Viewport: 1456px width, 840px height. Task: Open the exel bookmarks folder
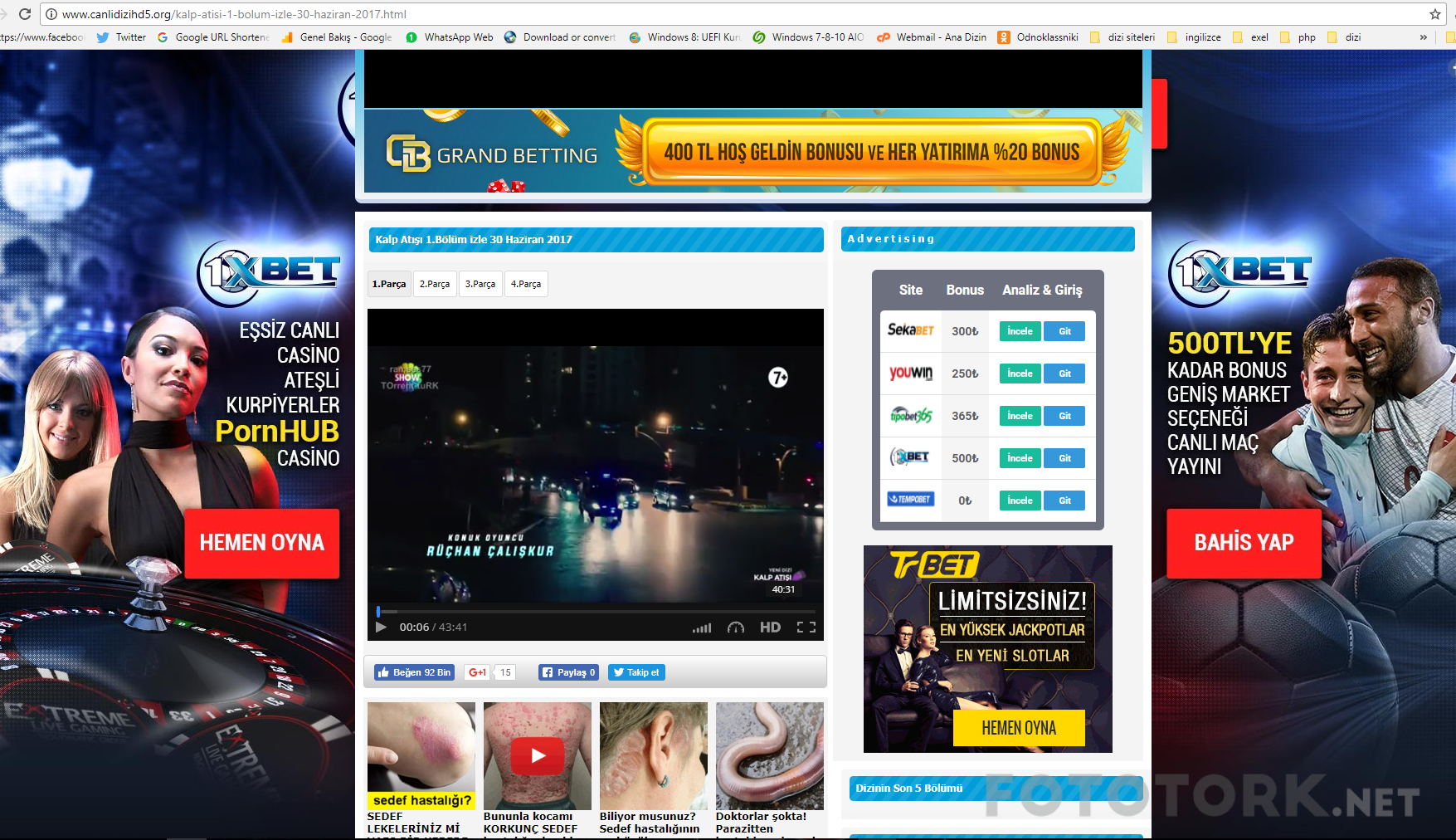[1250, 37]
